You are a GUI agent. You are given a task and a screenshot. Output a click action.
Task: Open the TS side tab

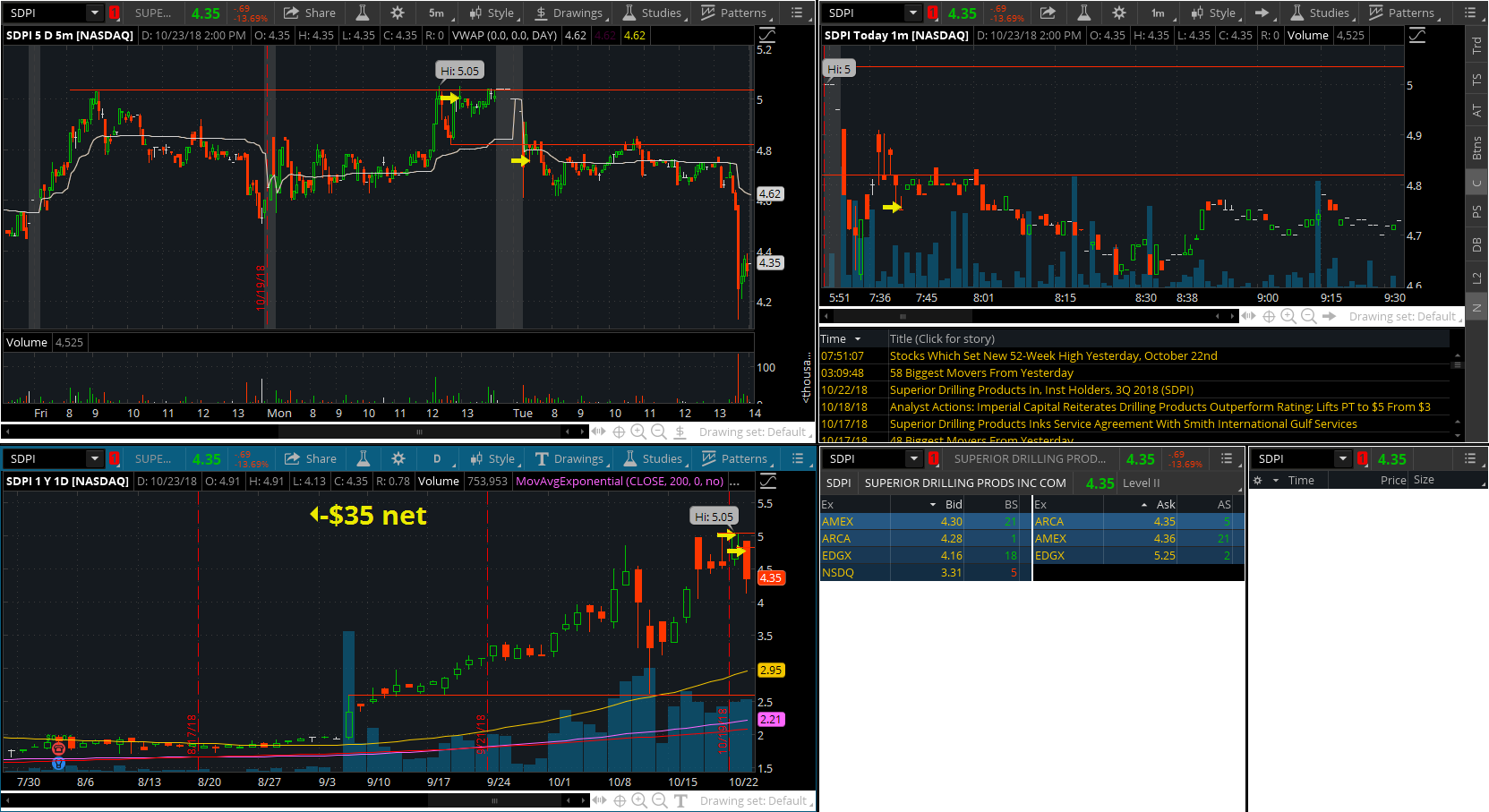pos(1476,79)
